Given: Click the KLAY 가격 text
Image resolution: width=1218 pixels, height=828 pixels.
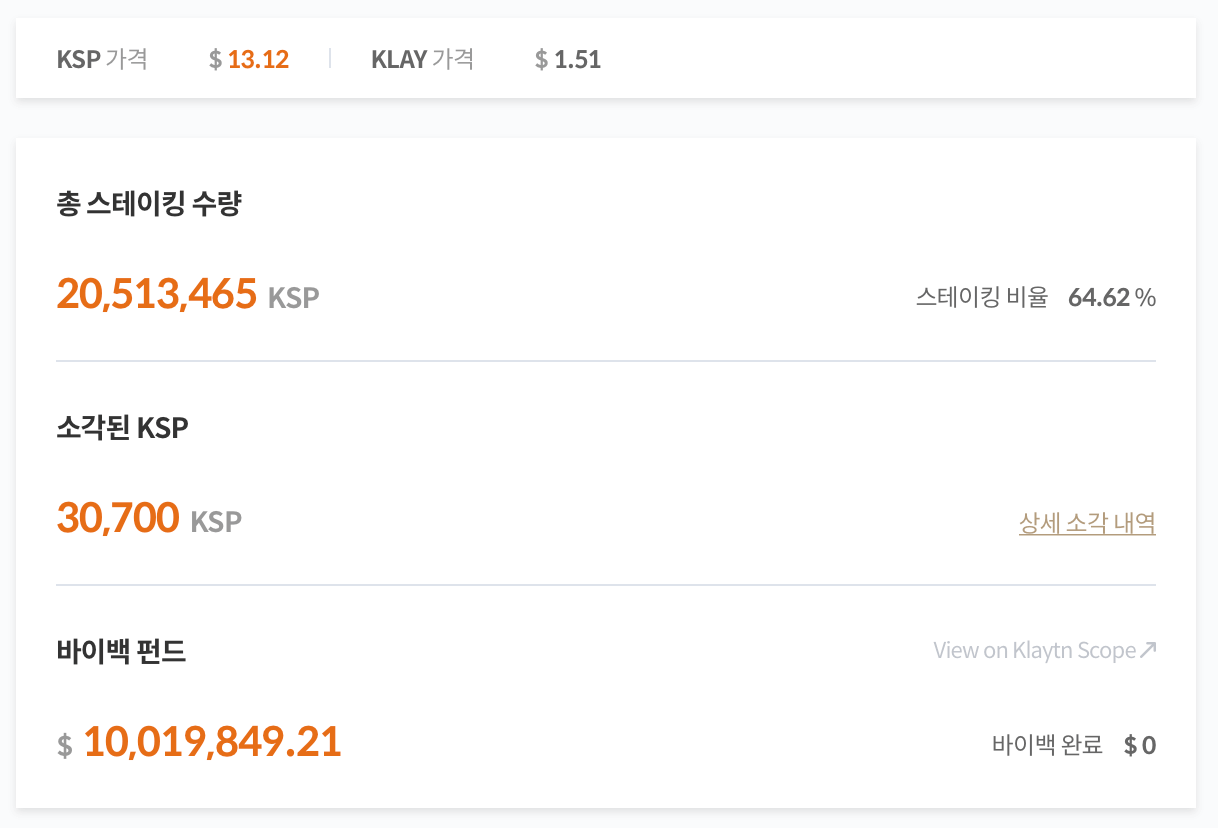Looking at the screenshot, I should (423, 60).
